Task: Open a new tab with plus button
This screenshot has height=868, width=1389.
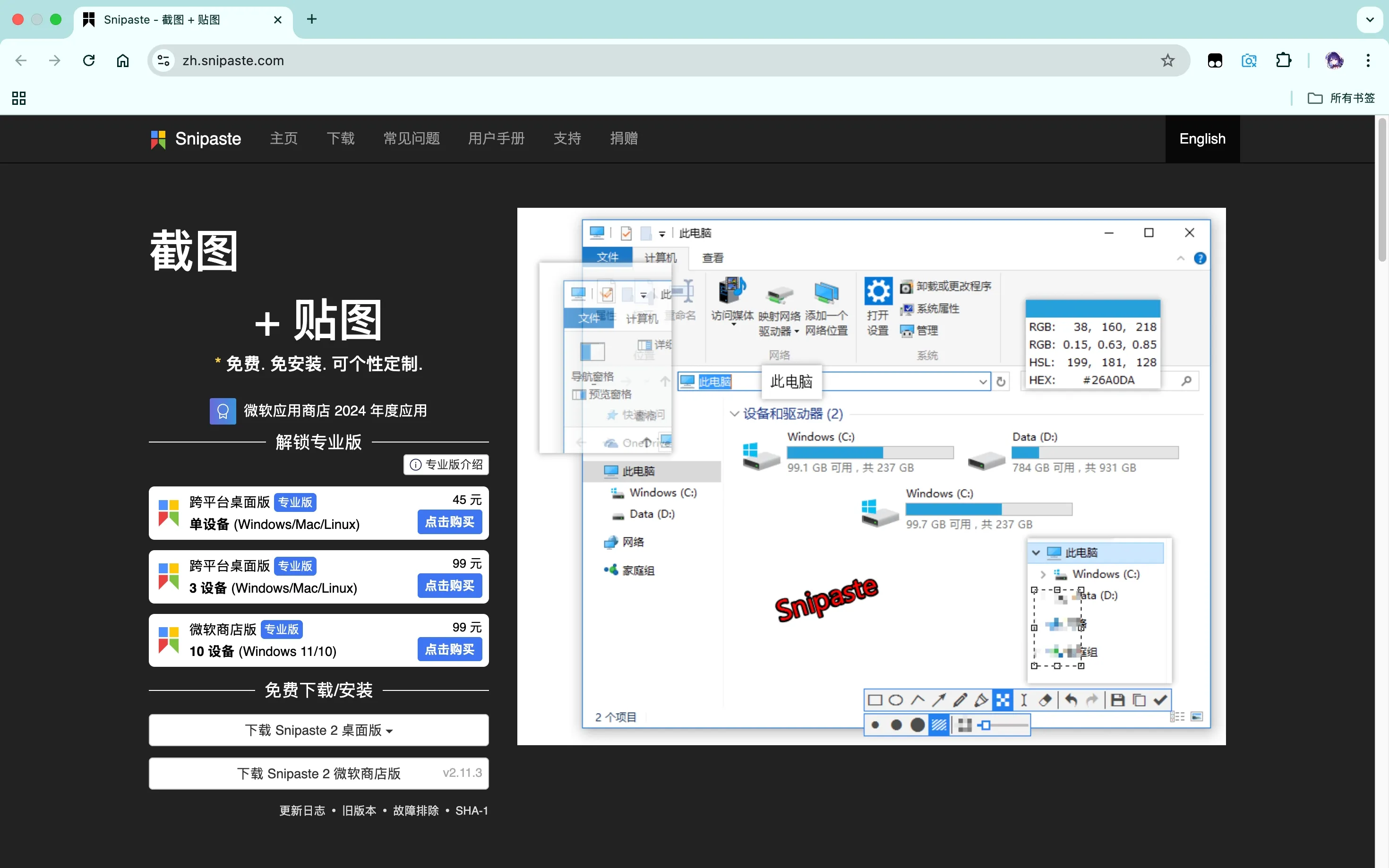Action: pyautogui.click(x=311, y=19)
